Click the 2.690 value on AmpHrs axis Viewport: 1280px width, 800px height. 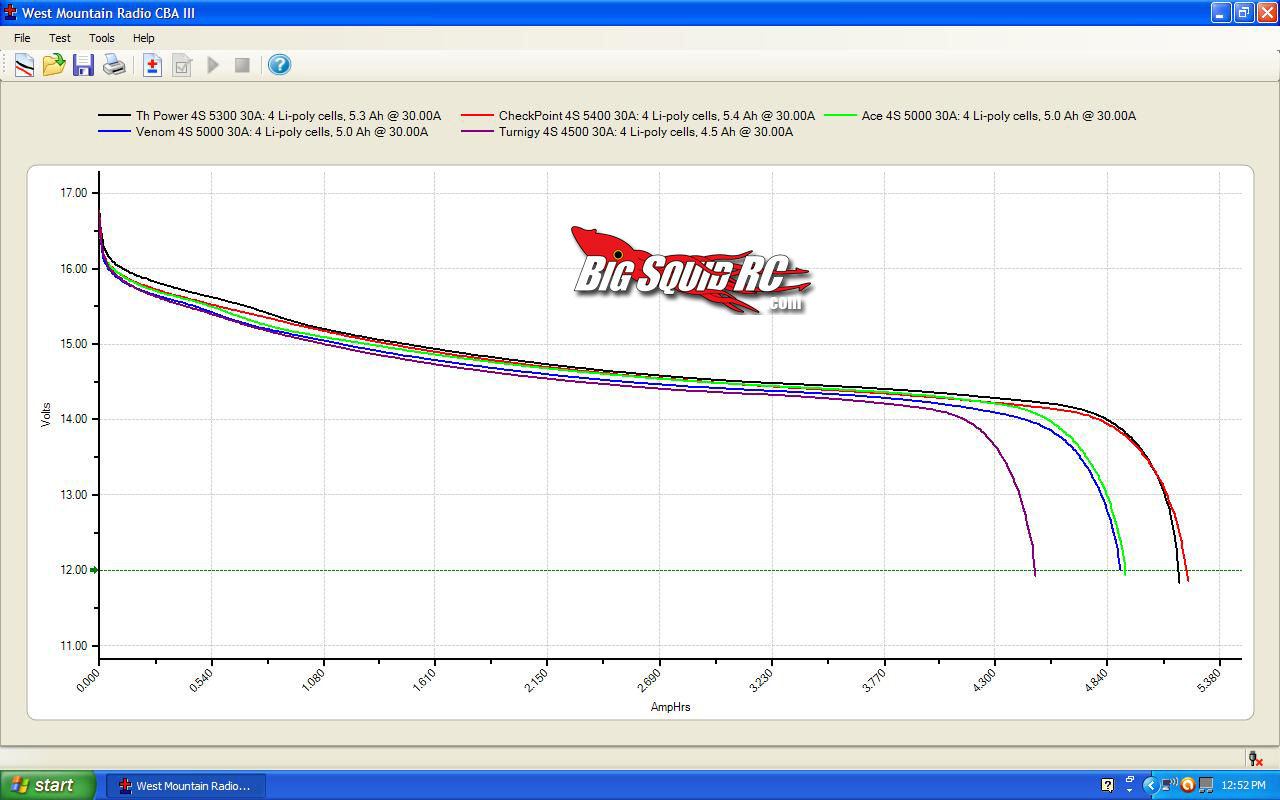click(x=649, y=679)
